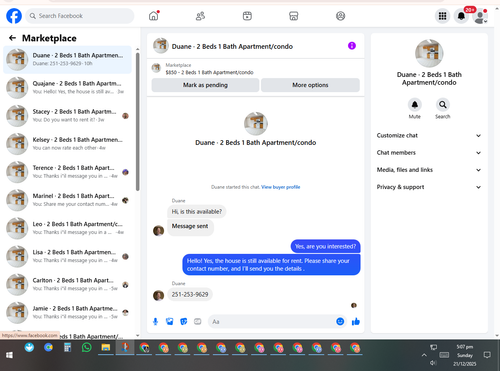Image resolution: width=500 pixels, height=371 pixels.
Task: Open the Friends icon in top navigation
Action: (200, 16)
